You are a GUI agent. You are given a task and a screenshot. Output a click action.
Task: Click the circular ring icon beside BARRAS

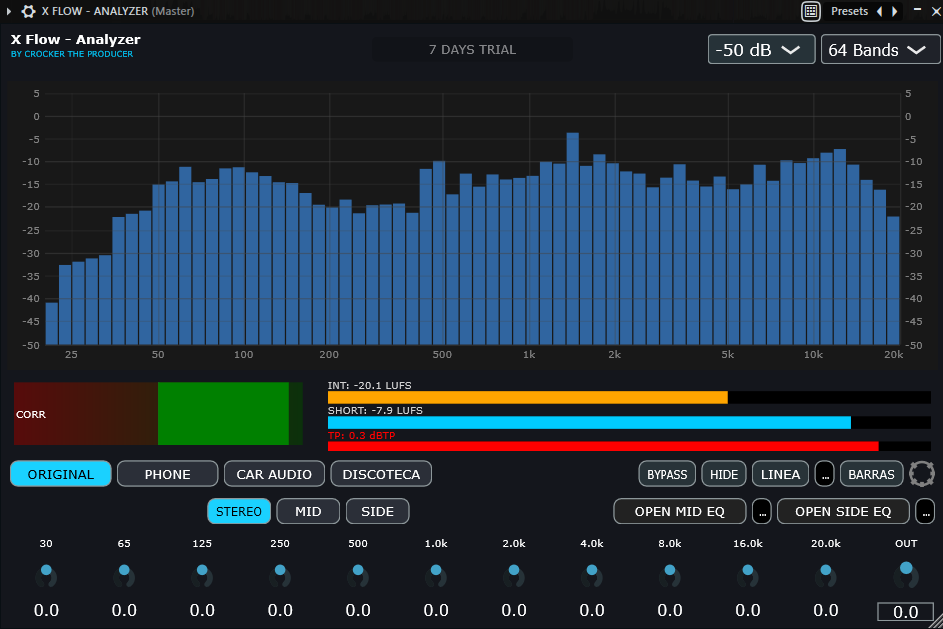921,474
